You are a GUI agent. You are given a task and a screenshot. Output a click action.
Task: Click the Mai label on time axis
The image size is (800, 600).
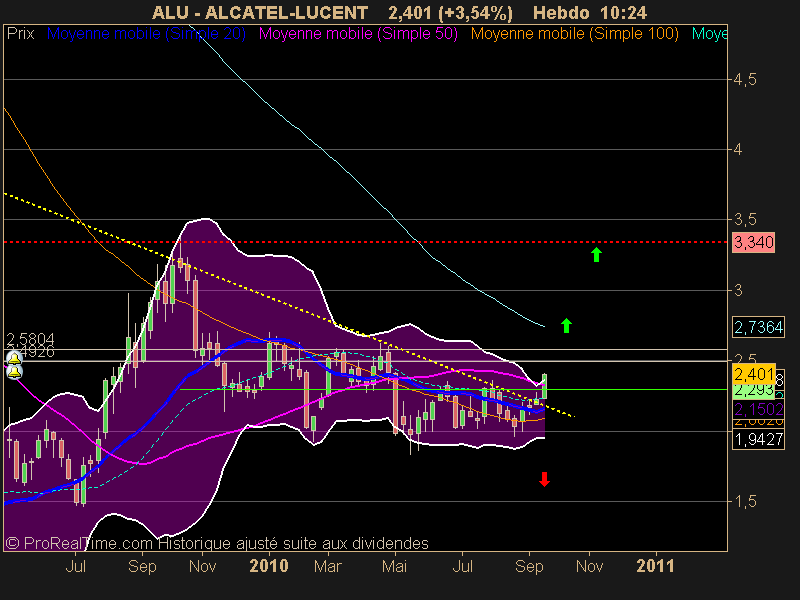click(395, 566)
